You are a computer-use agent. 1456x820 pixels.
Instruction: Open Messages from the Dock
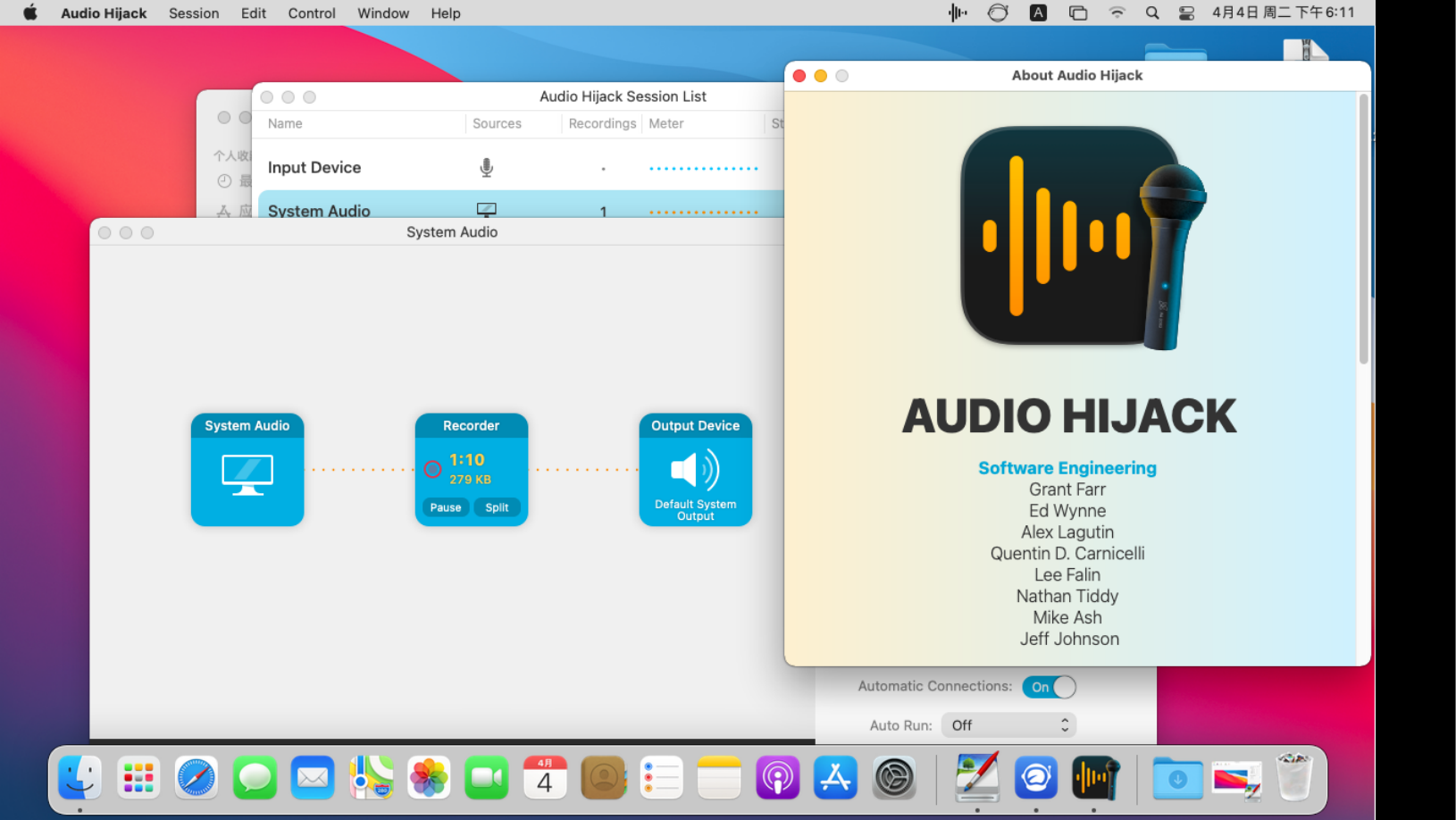point(255,778)
